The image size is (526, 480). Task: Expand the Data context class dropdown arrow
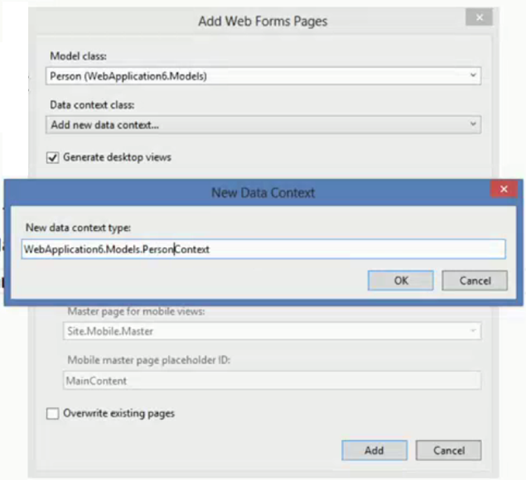(x=473, y=124)
